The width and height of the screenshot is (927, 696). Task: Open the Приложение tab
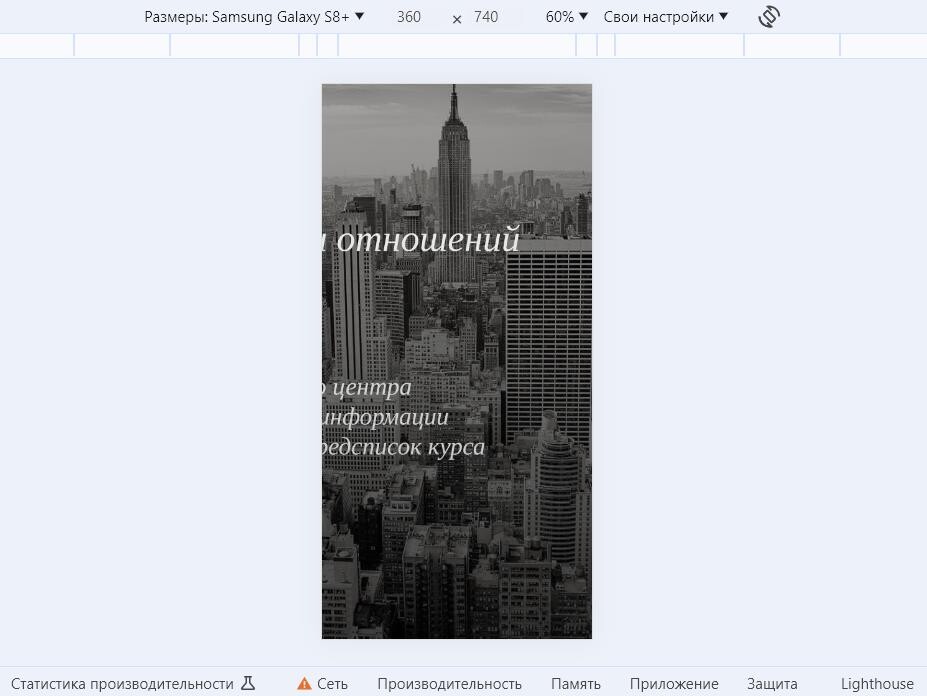click(x=674, y=684)
